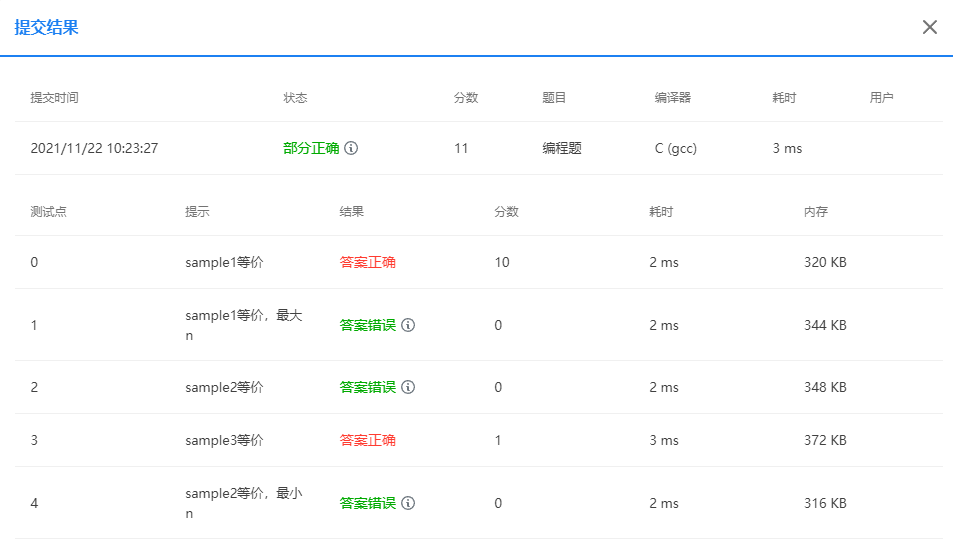Click the 提交时间 column header
This screenshot has width=953, height=546.
pyautogui.click(x=54, y=98)
